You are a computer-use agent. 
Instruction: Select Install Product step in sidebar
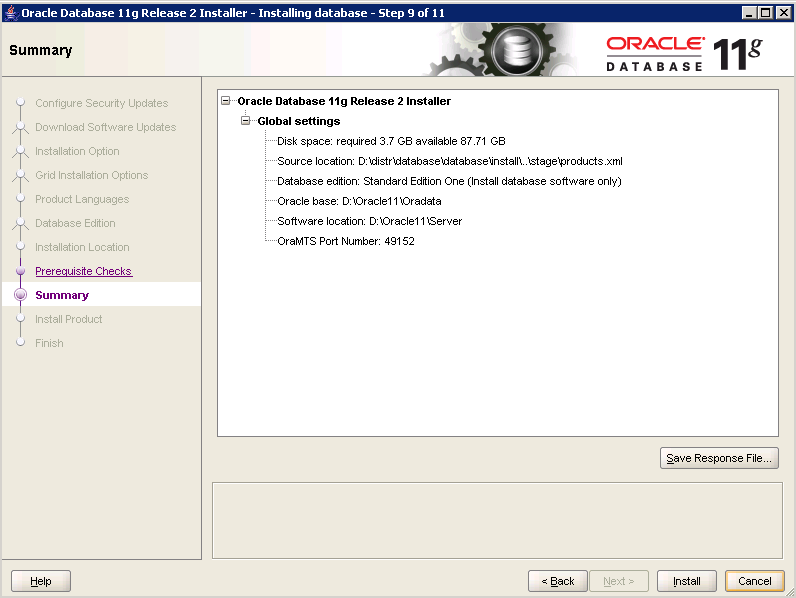(69, 319)
